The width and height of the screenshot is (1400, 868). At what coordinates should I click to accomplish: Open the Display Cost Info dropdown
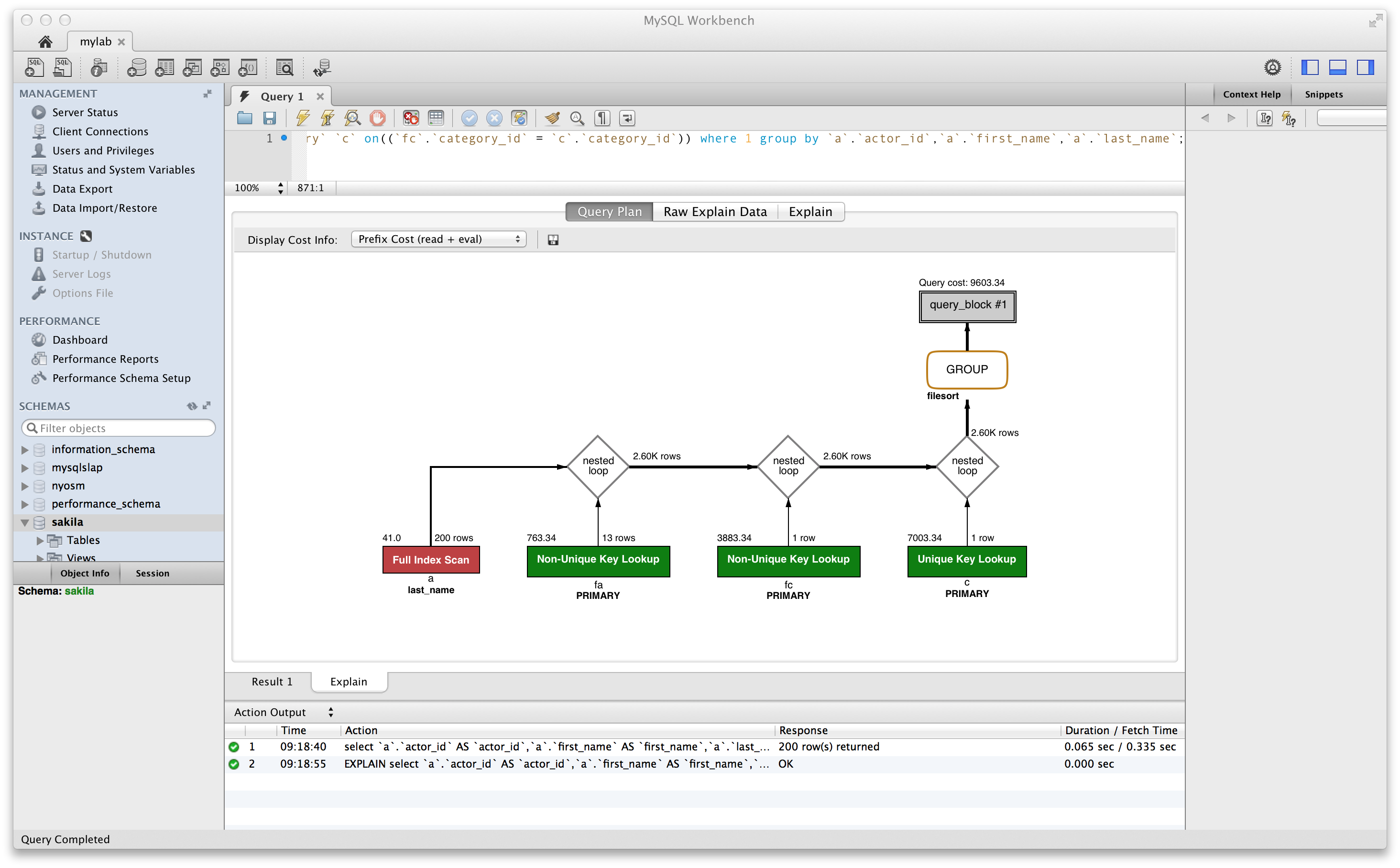(437, 239)
